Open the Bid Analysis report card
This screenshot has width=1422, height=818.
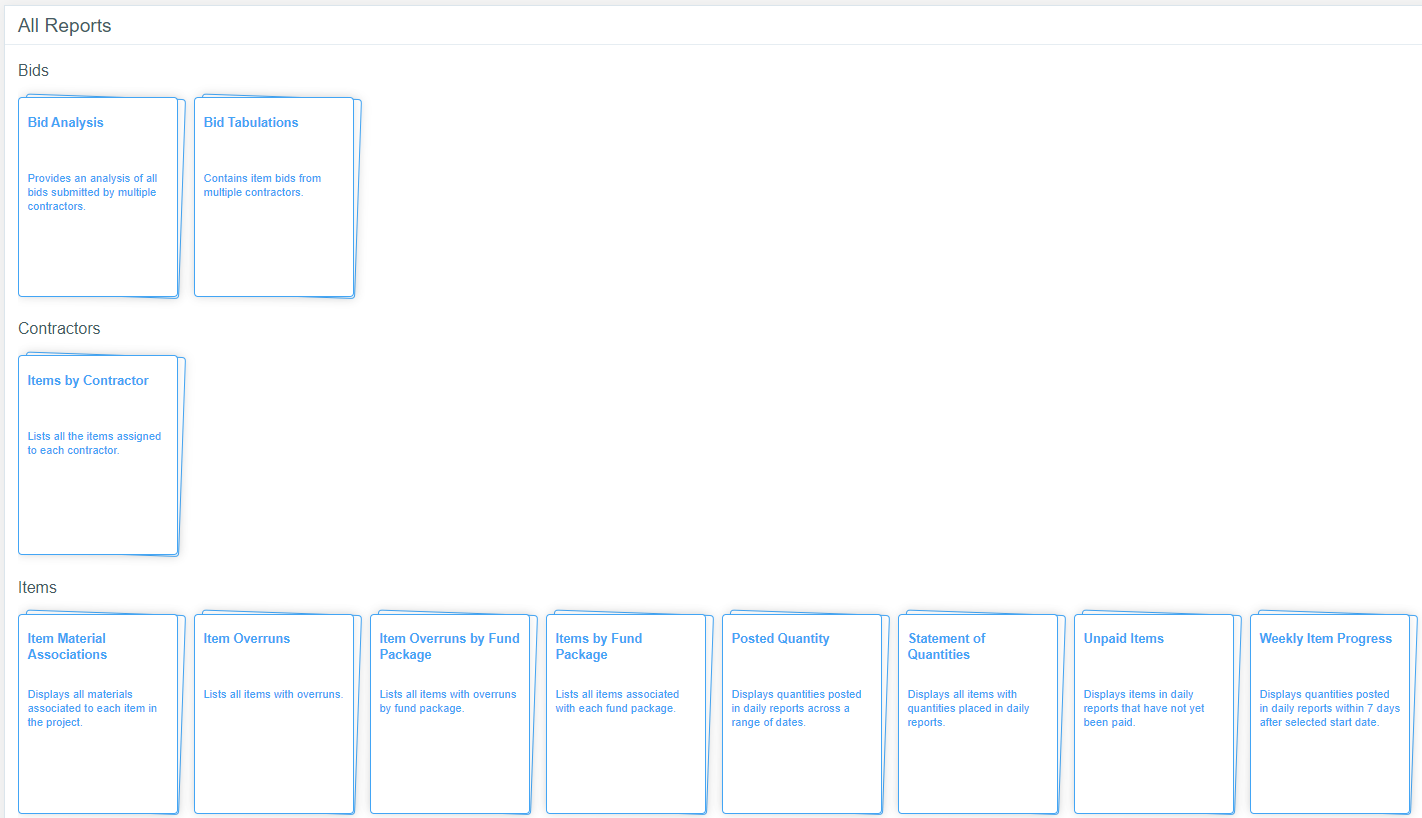[x=66, y=123]
